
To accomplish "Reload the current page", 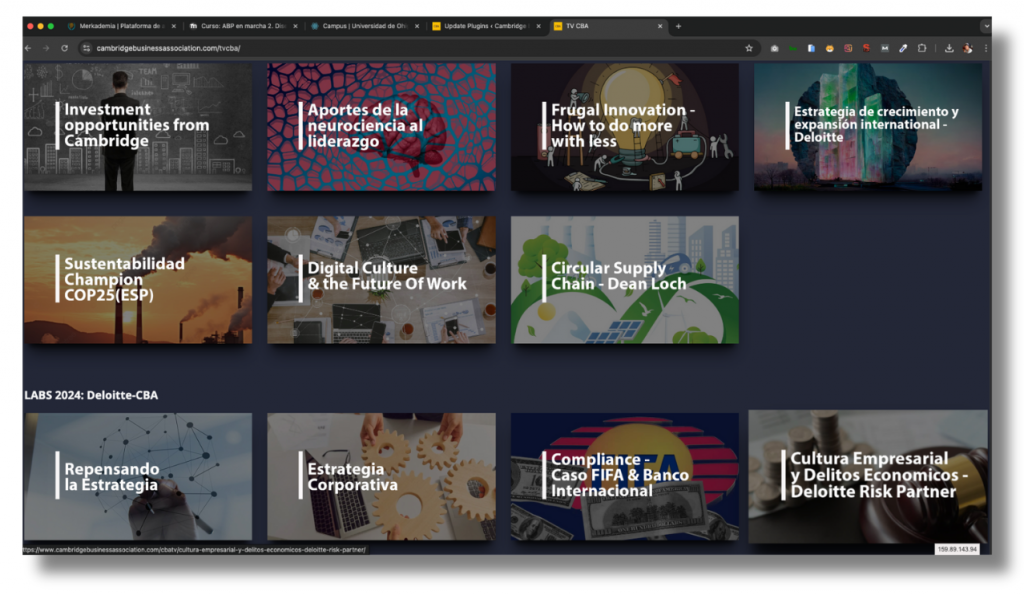I will [x=64, y=48].
